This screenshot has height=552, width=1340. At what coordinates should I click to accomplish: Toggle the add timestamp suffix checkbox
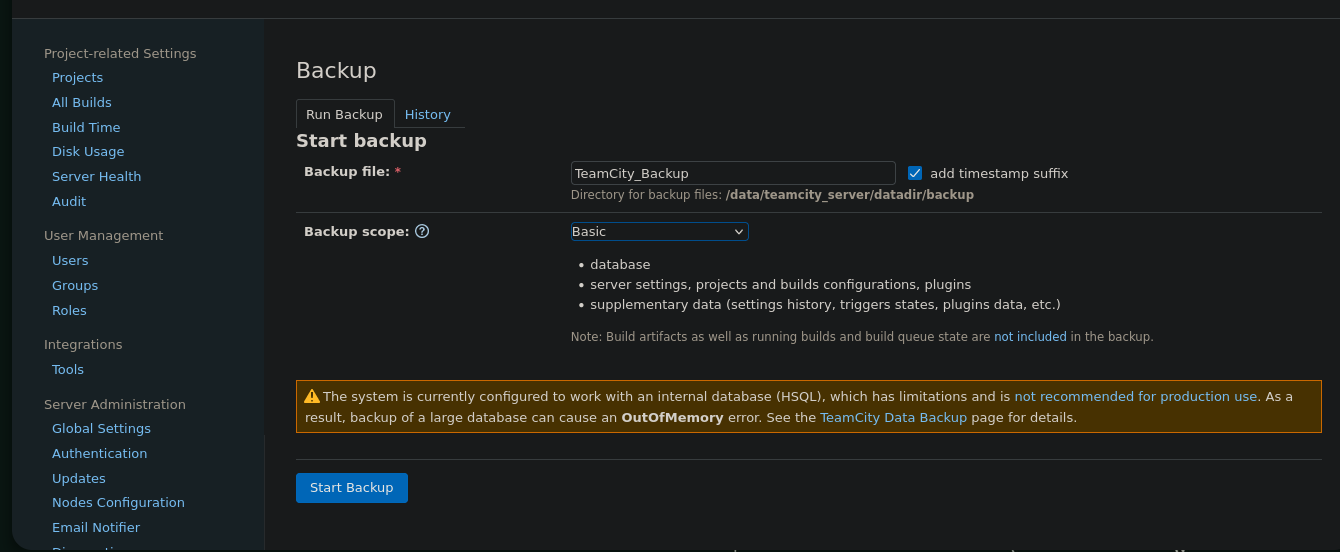(x=914, y=173)
